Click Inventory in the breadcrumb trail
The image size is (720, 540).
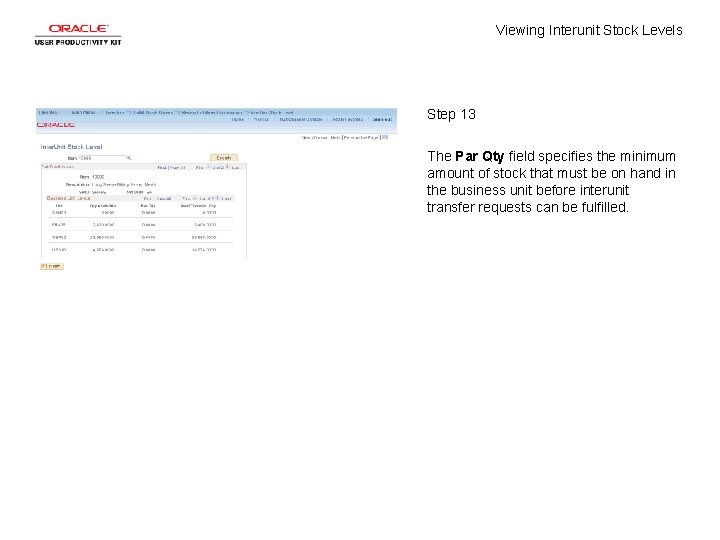click(x=115, y=112)
